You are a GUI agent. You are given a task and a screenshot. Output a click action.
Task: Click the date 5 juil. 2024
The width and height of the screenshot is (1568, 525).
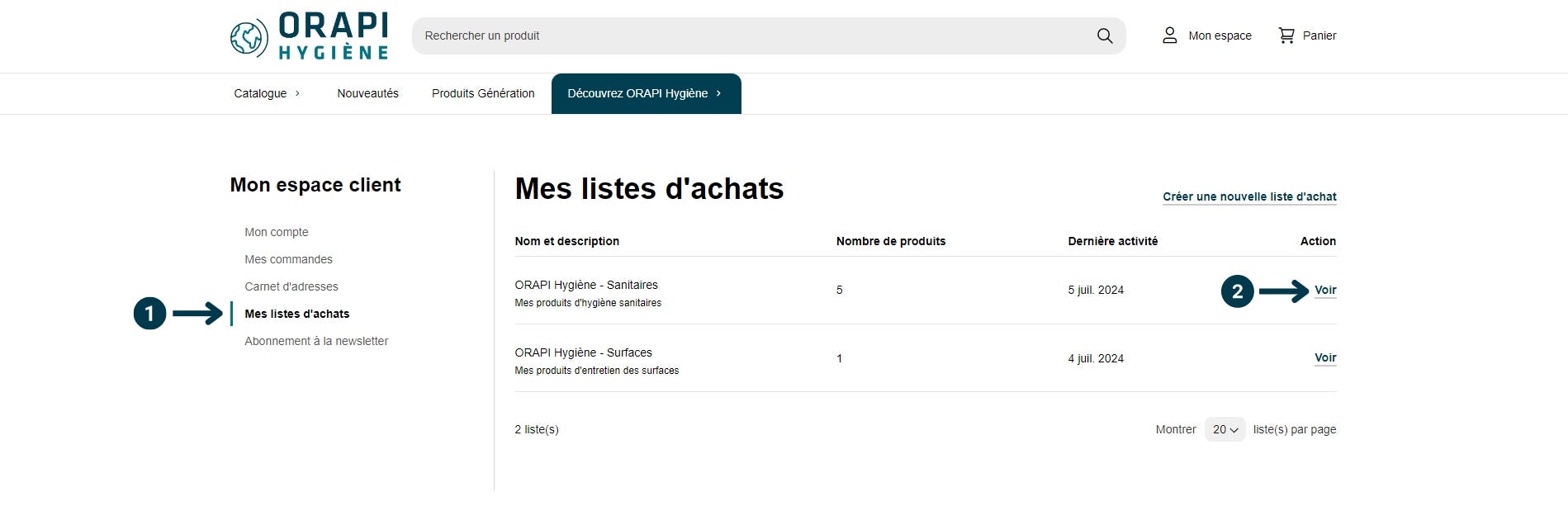(x=1096, y=290)
